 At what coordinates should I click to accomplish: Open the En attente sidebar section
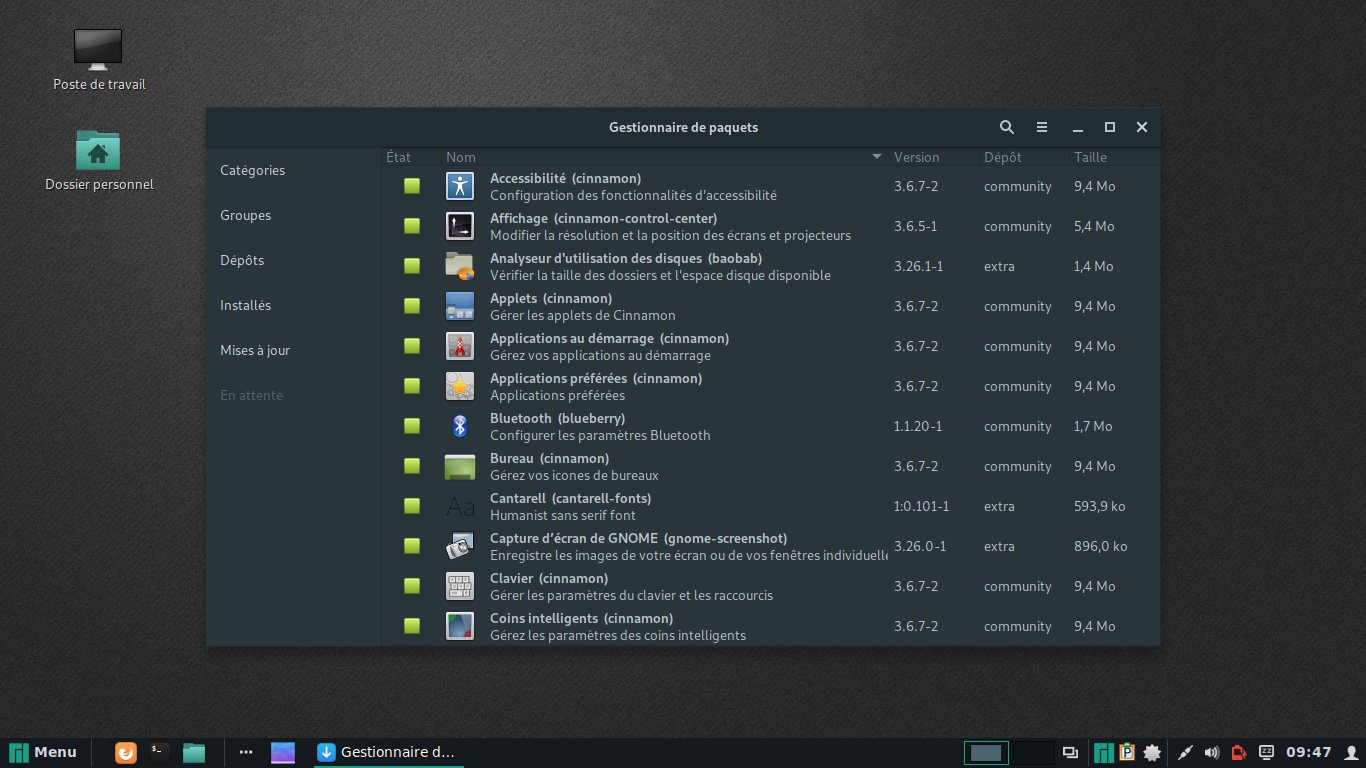coord(251,395)
